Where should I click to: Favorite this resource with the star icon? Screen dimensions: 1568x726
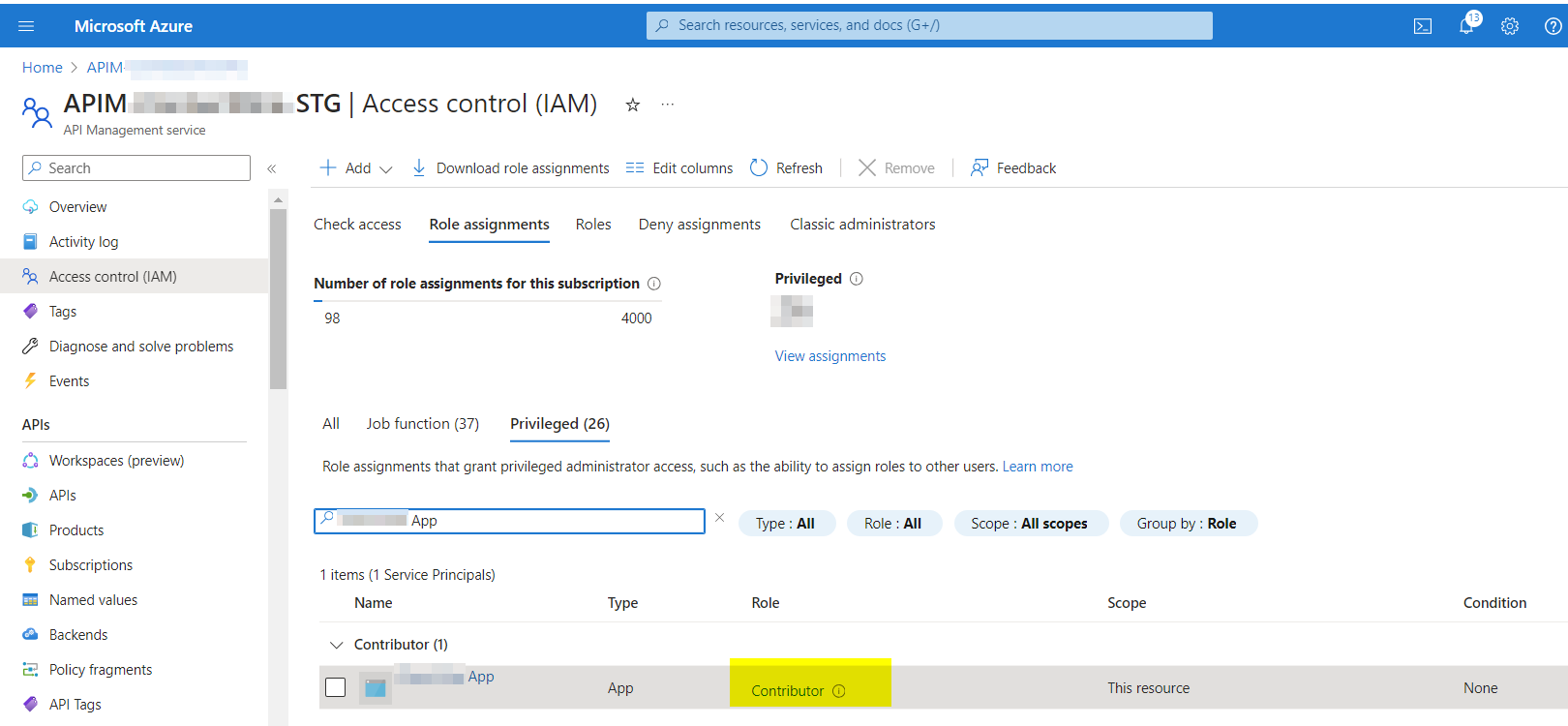632,105
